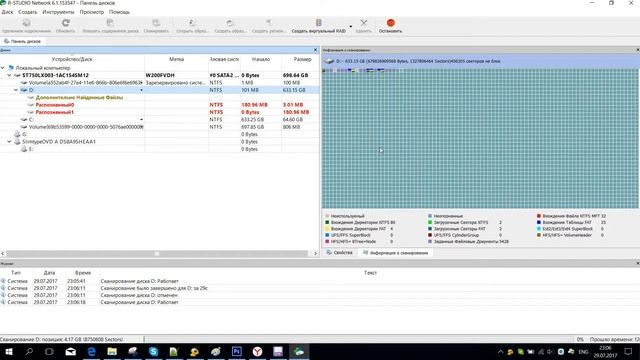Open the Просмотр menu
Image resolution: width=640 pixels, height=360 pixels.
click(x=91, y=12)
